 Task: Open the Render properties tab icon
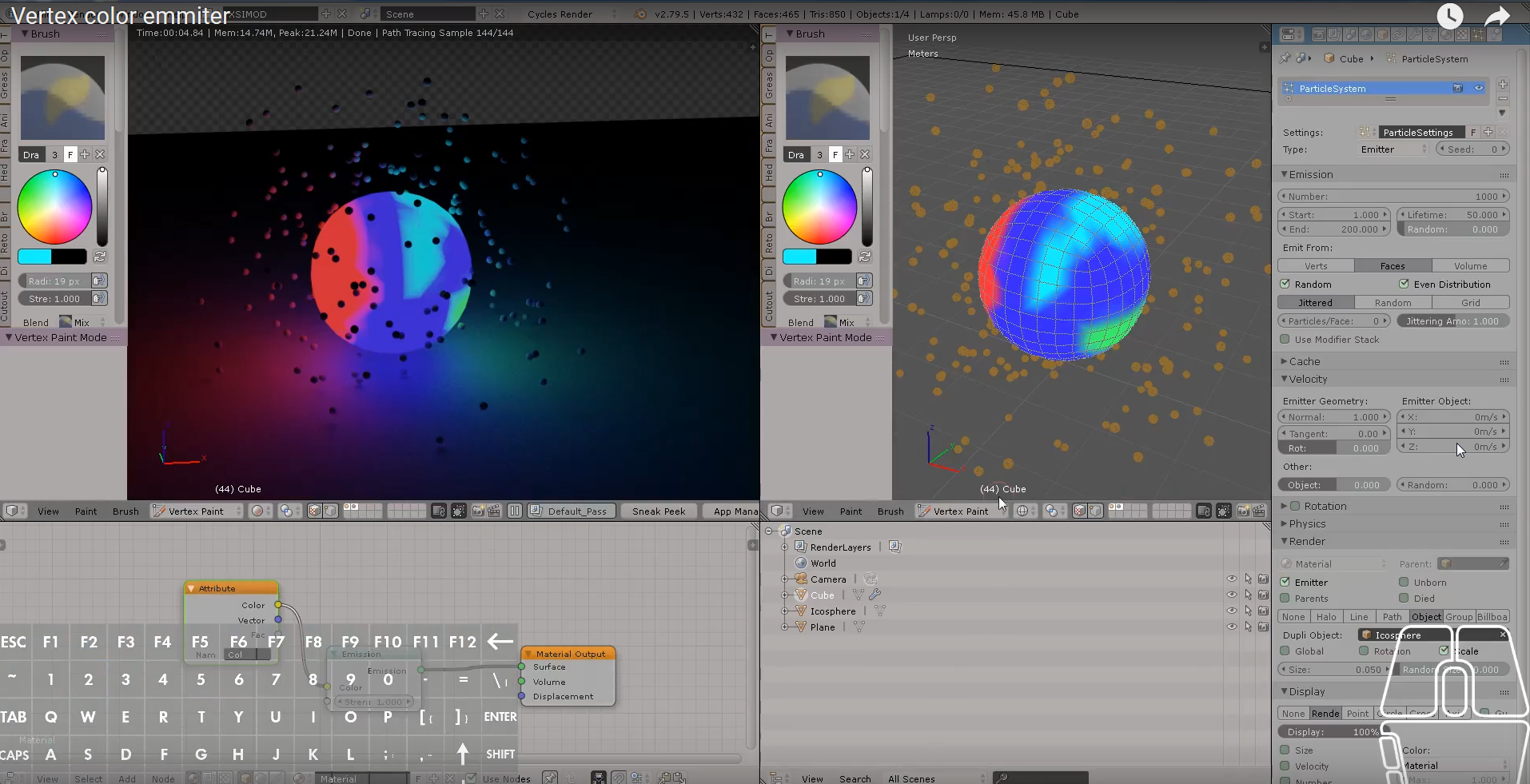tap(1319, 34)
